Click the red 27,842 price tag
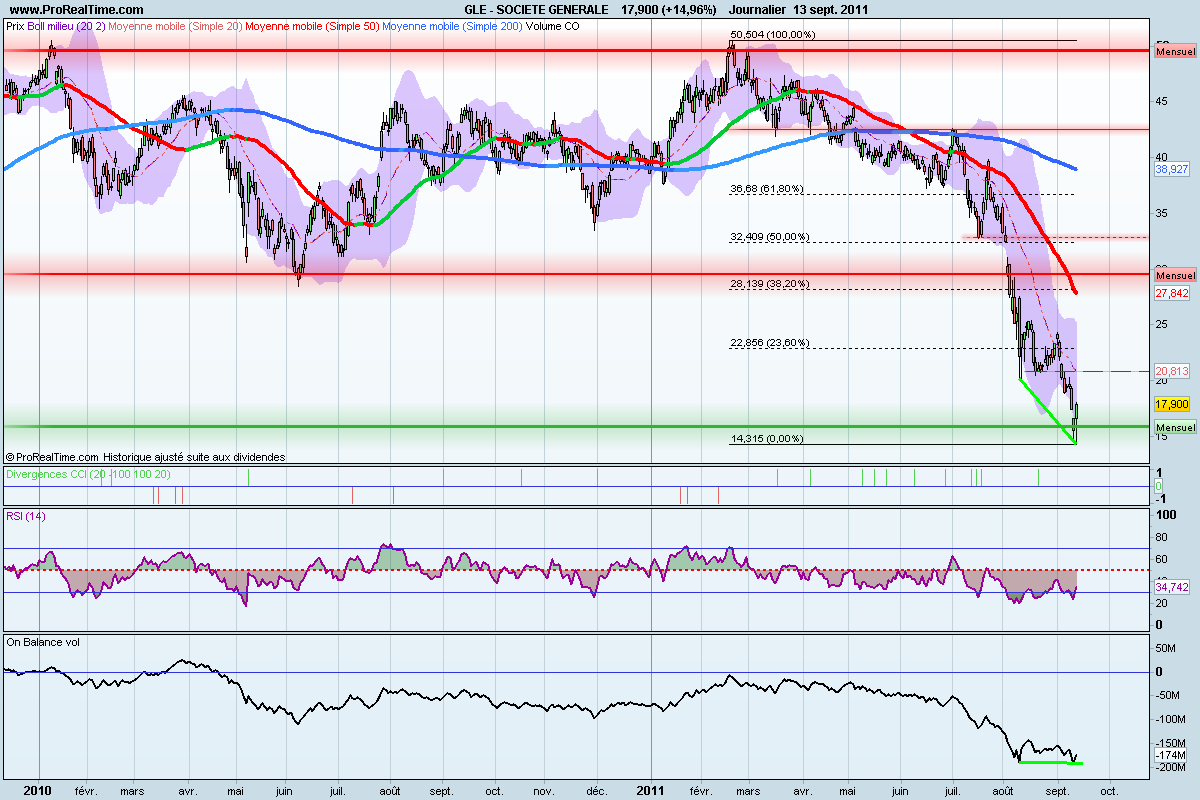Screen dimensions: 1200x800 pos(1172,293)
